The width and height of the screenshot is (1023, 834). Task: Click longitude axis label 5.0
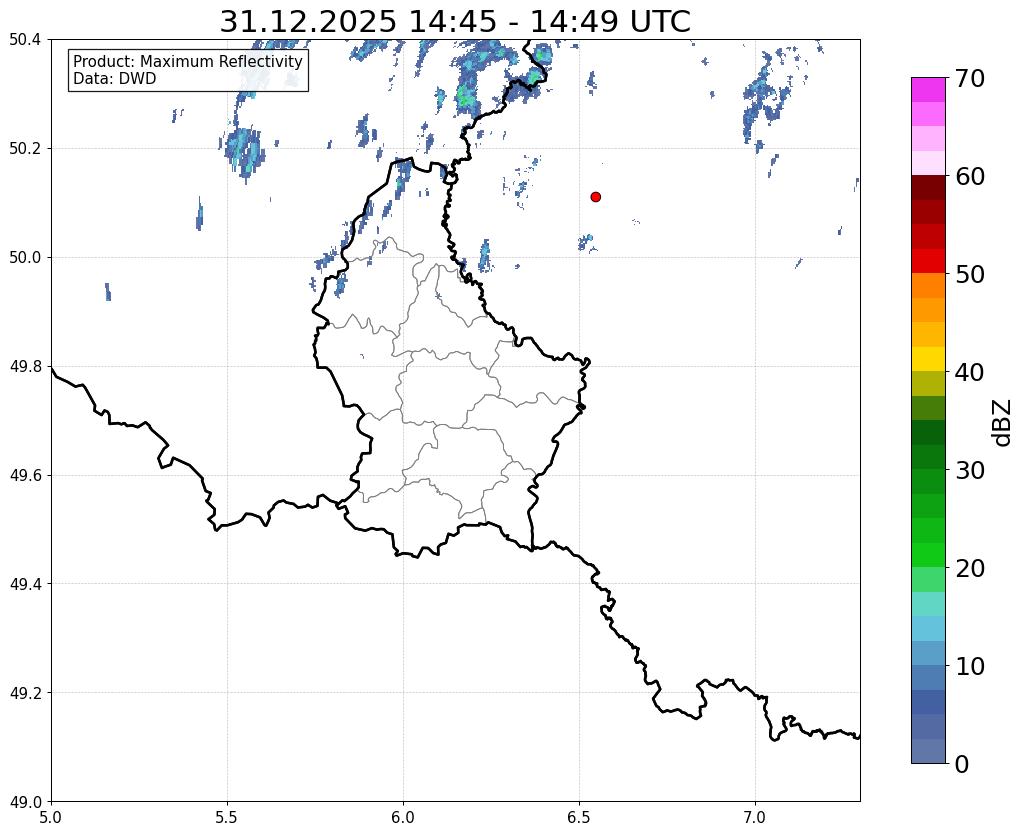tap(51, 818)
